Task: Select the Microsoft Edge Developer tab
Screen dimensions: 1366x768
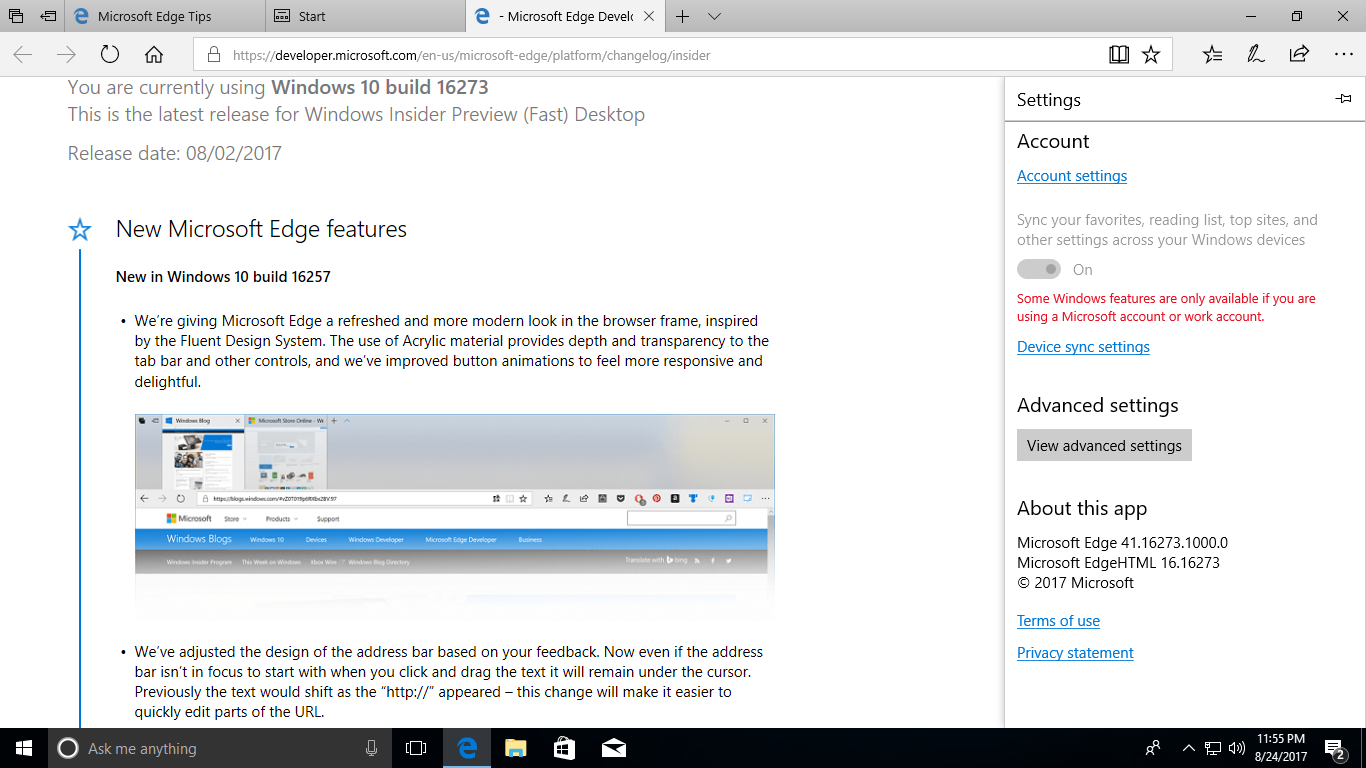Action: (566, 16)
